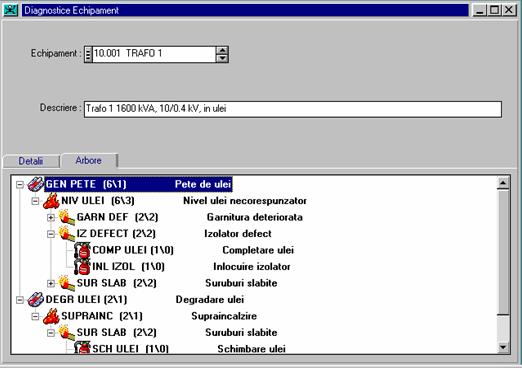Click the list handle icon left of the Echipament field

tap(88, 54)
